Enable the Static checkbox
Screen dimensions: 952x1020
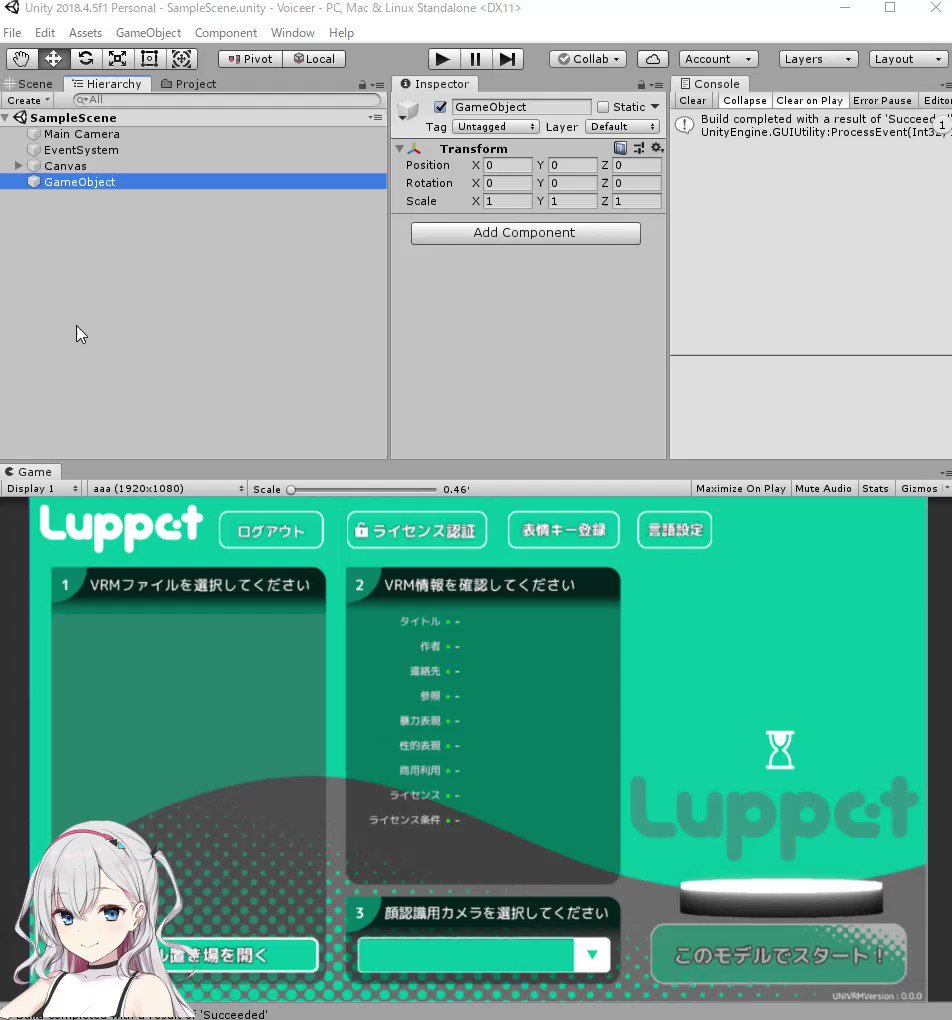click(x=603, y=107)
